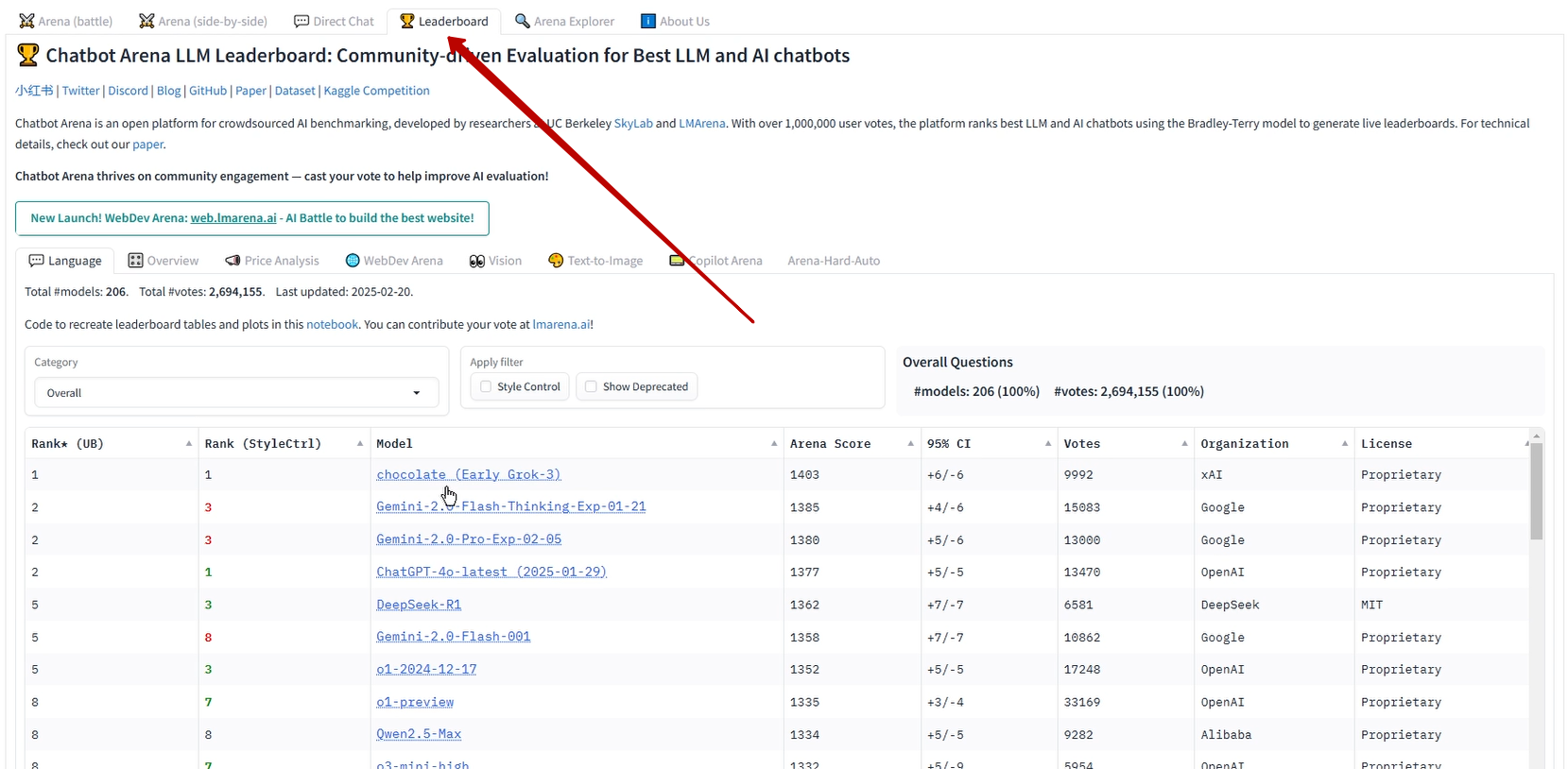Open the Gemini-2.0-Pro-Exp-02-05 model link
Image resolution: width=1568 pixels, height=769 pixels.
click(x=469, y=539)
